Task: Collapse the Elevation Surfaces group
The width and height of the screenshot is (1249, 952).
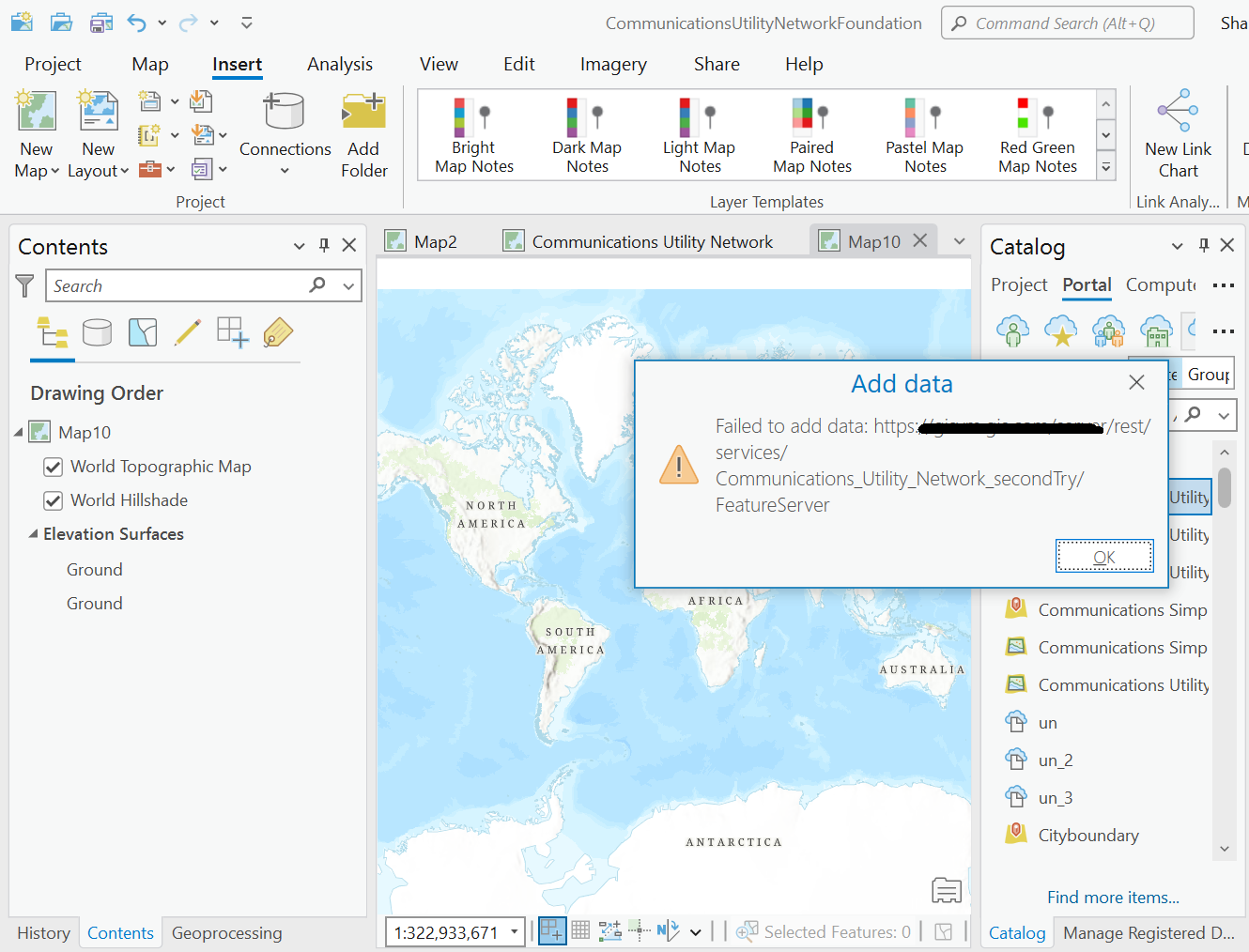Action: tap(31, 533)
